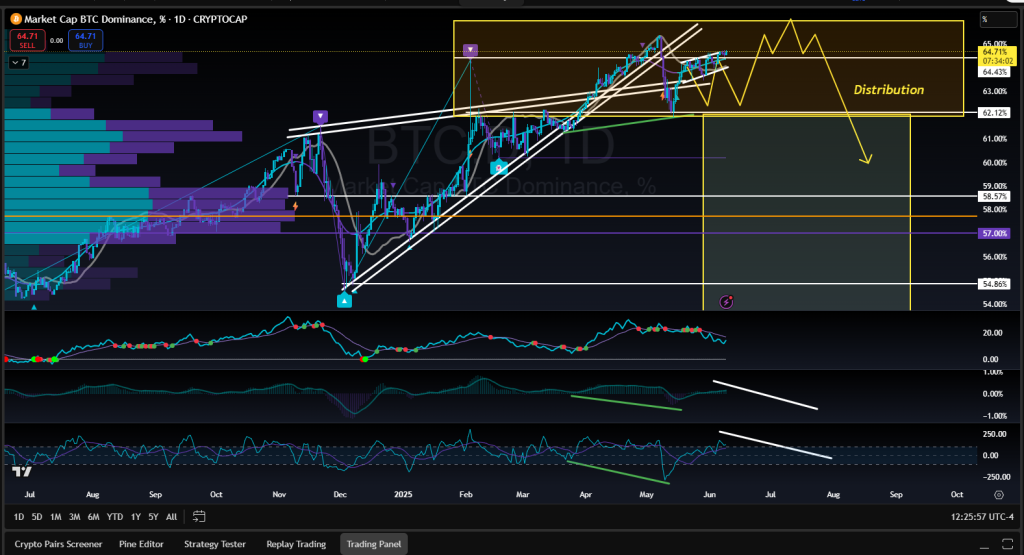
Task: Switch range to 1Y
Action: (135, 516)
